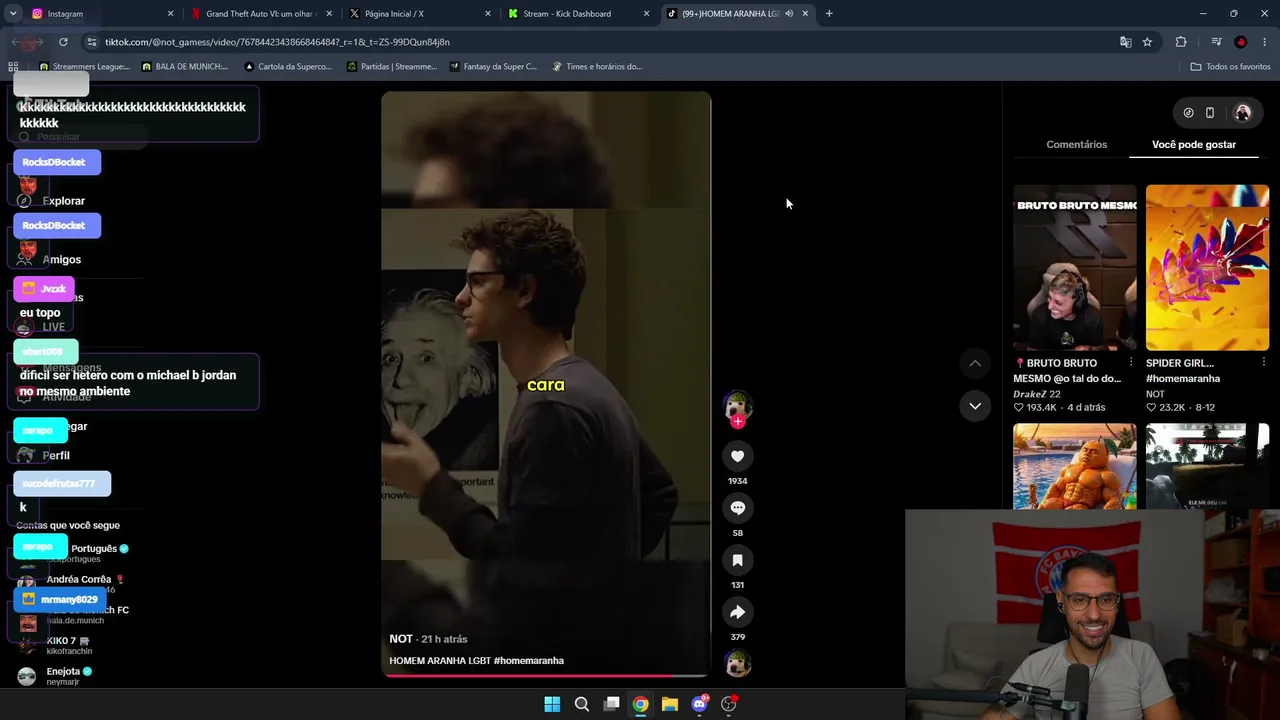Click the #homemaranha hashtag in the video caption

point(529,661)
